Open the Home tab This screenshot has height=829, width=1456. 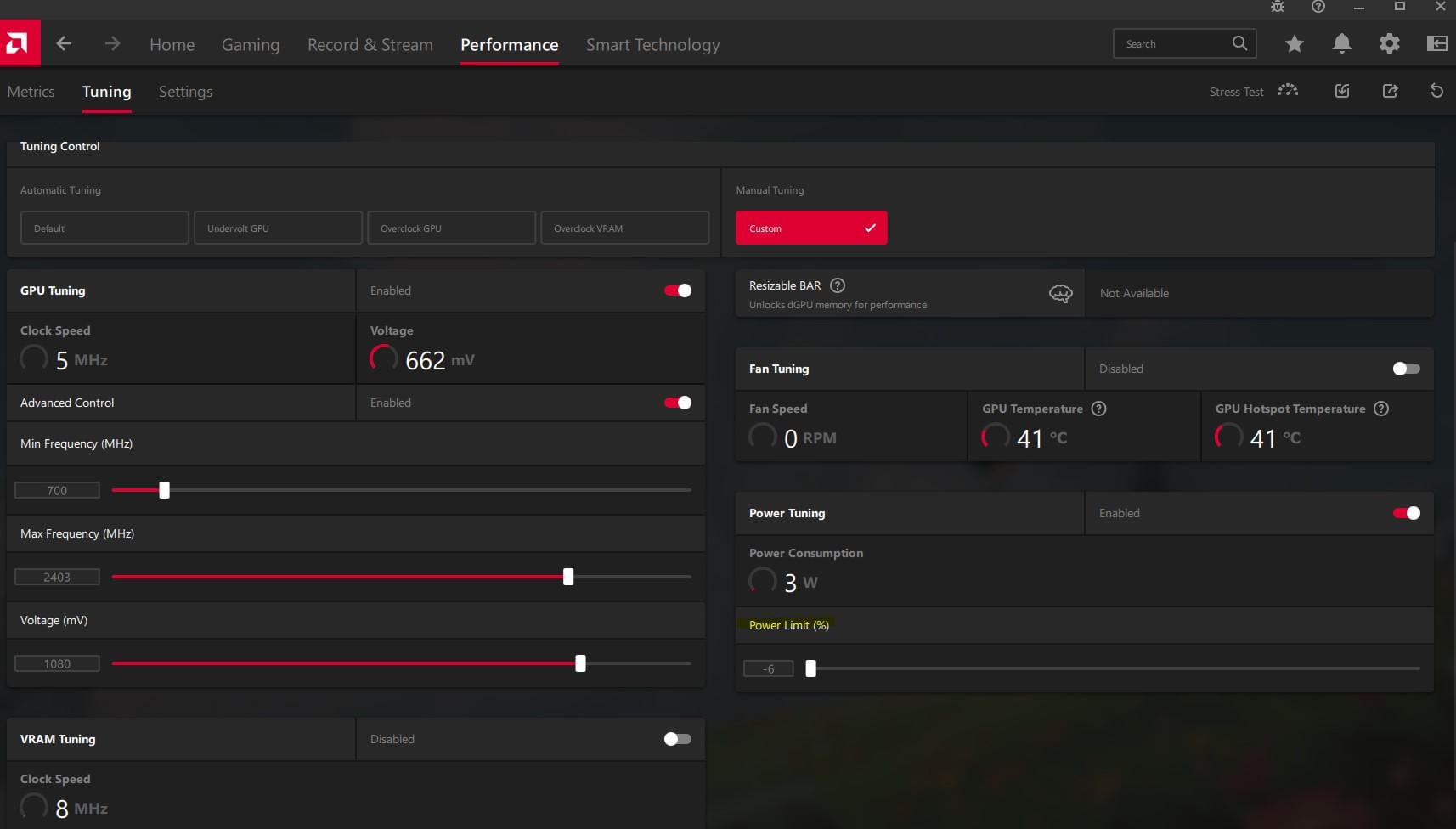[x=172, y=44]
